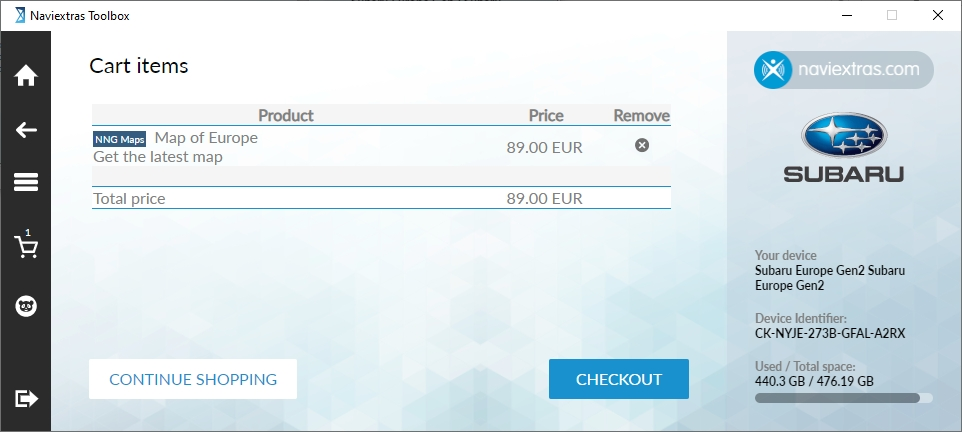Viewport: 962px width, 432px height.
Task: Click the naviextras.com logo
Action: (842, 70)
